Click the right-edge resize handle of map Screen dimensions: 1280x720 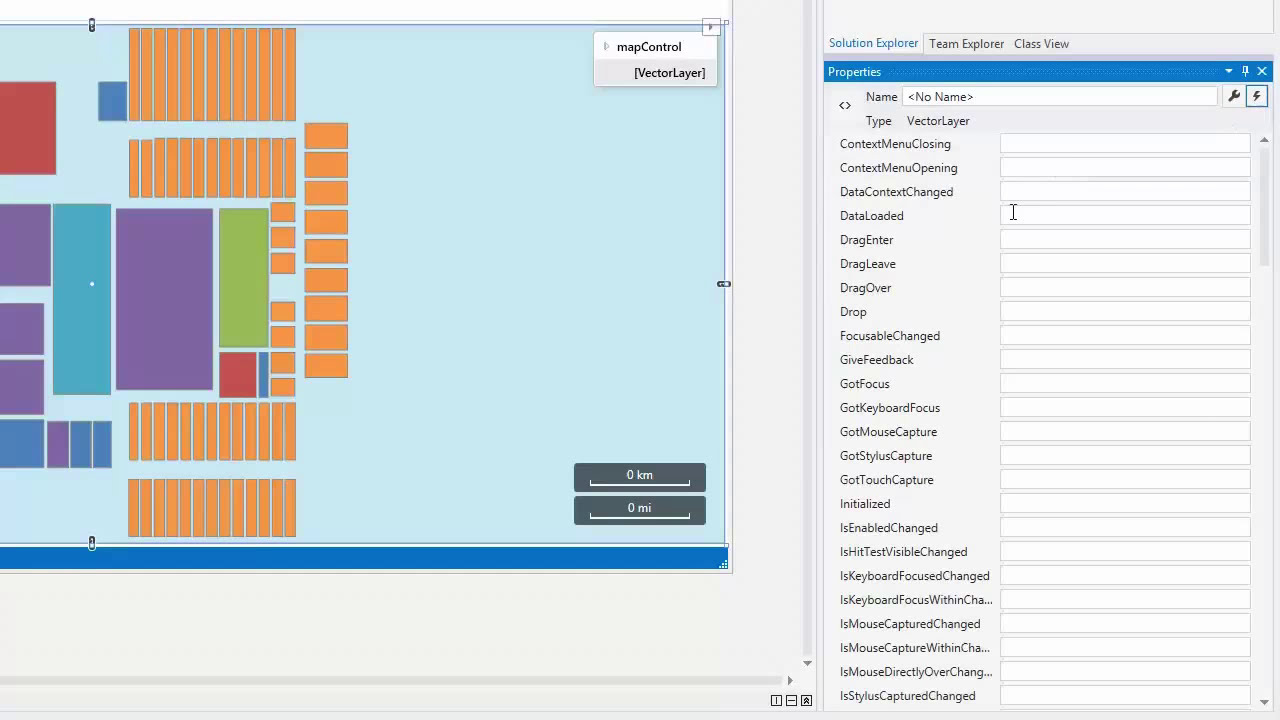[x=724, y=284]
